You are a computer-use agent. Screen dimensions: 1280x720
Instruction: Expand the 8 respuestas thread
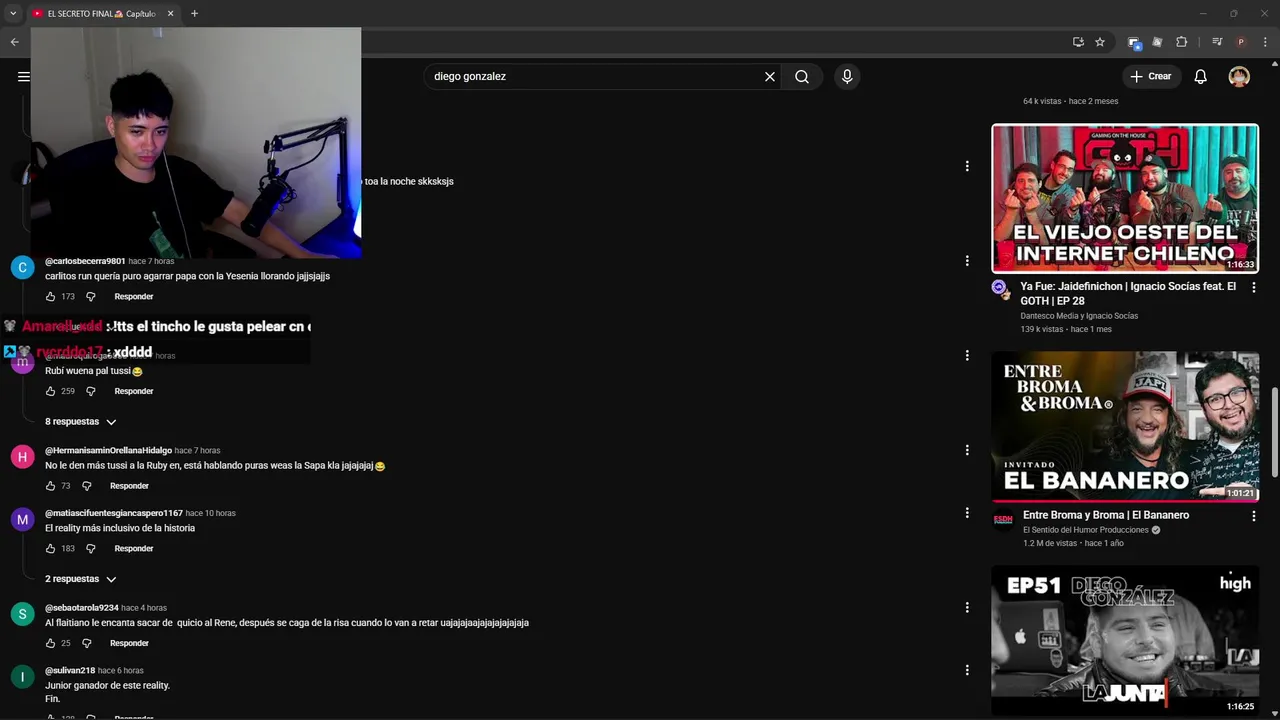click(80, 422)
